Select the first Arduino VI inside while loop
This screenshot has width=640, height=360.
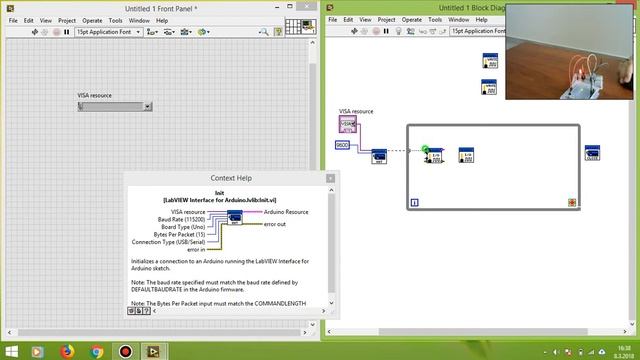(x=435, y=156)
